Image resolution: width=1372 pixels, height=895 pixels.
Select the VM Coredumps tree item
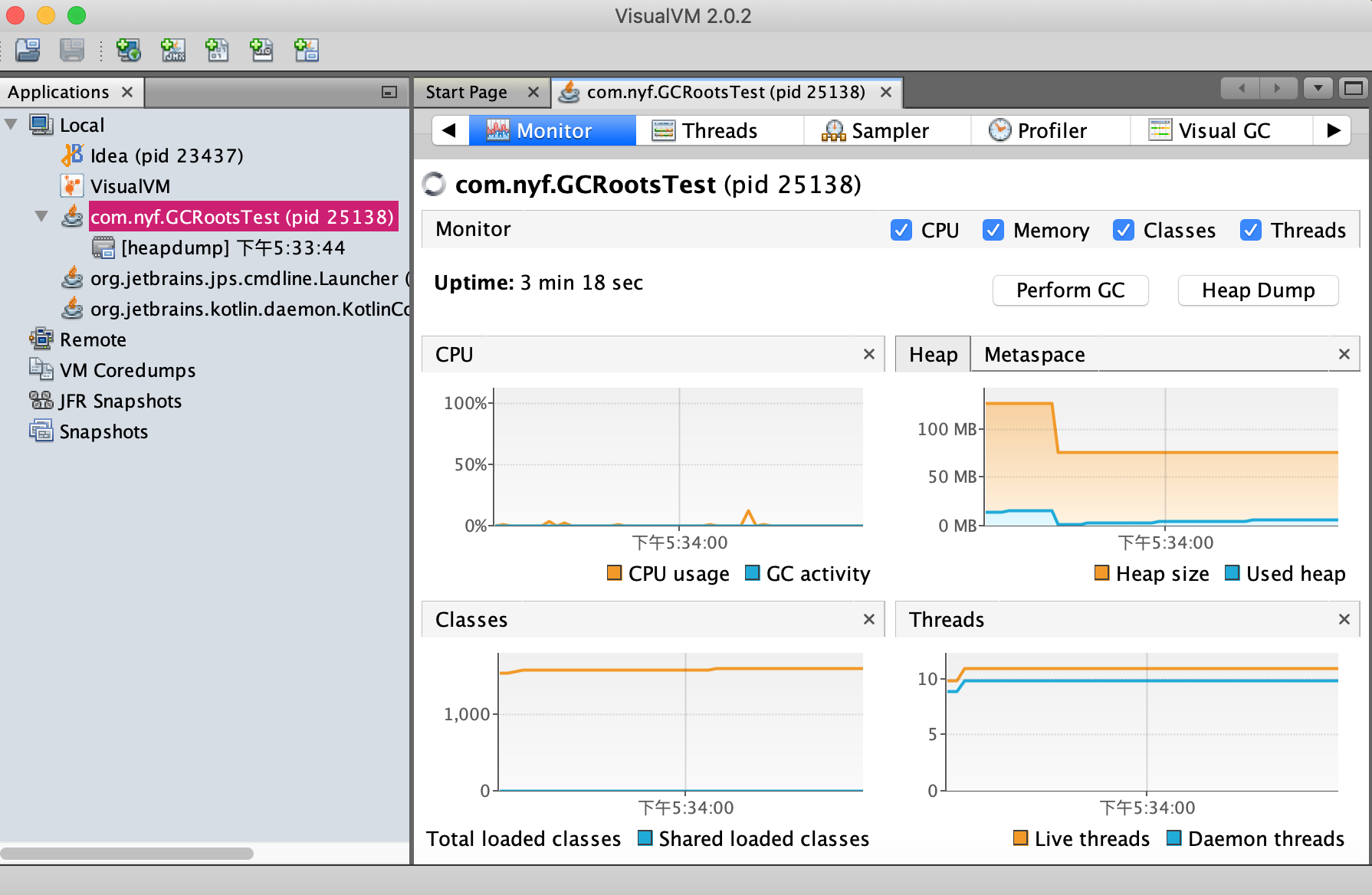(127, 370)
